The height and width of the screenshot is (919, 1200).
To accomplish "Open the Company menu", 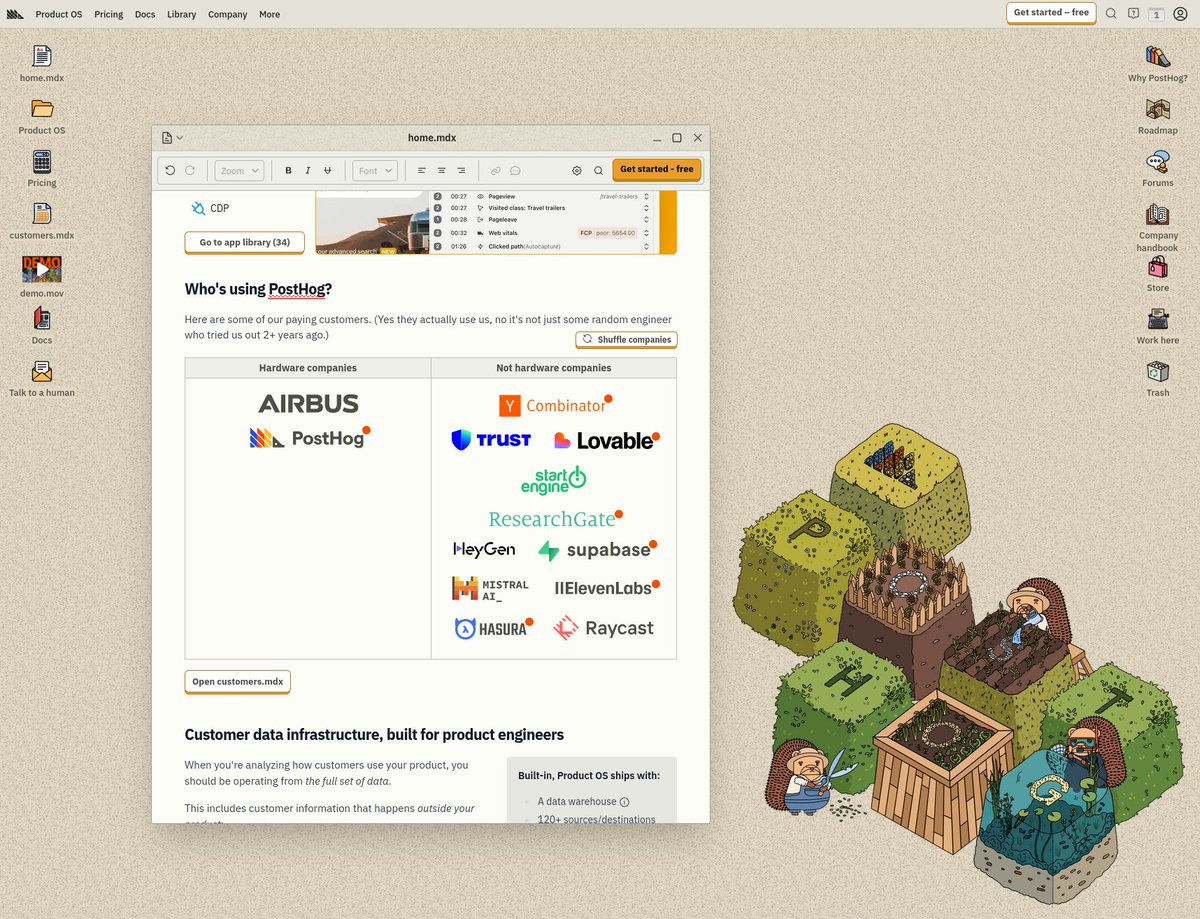I will point(228,15).
